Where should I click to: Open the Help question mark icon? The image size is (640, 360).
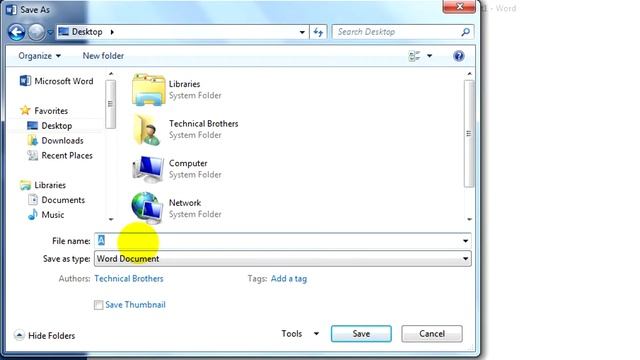(459, 56)
